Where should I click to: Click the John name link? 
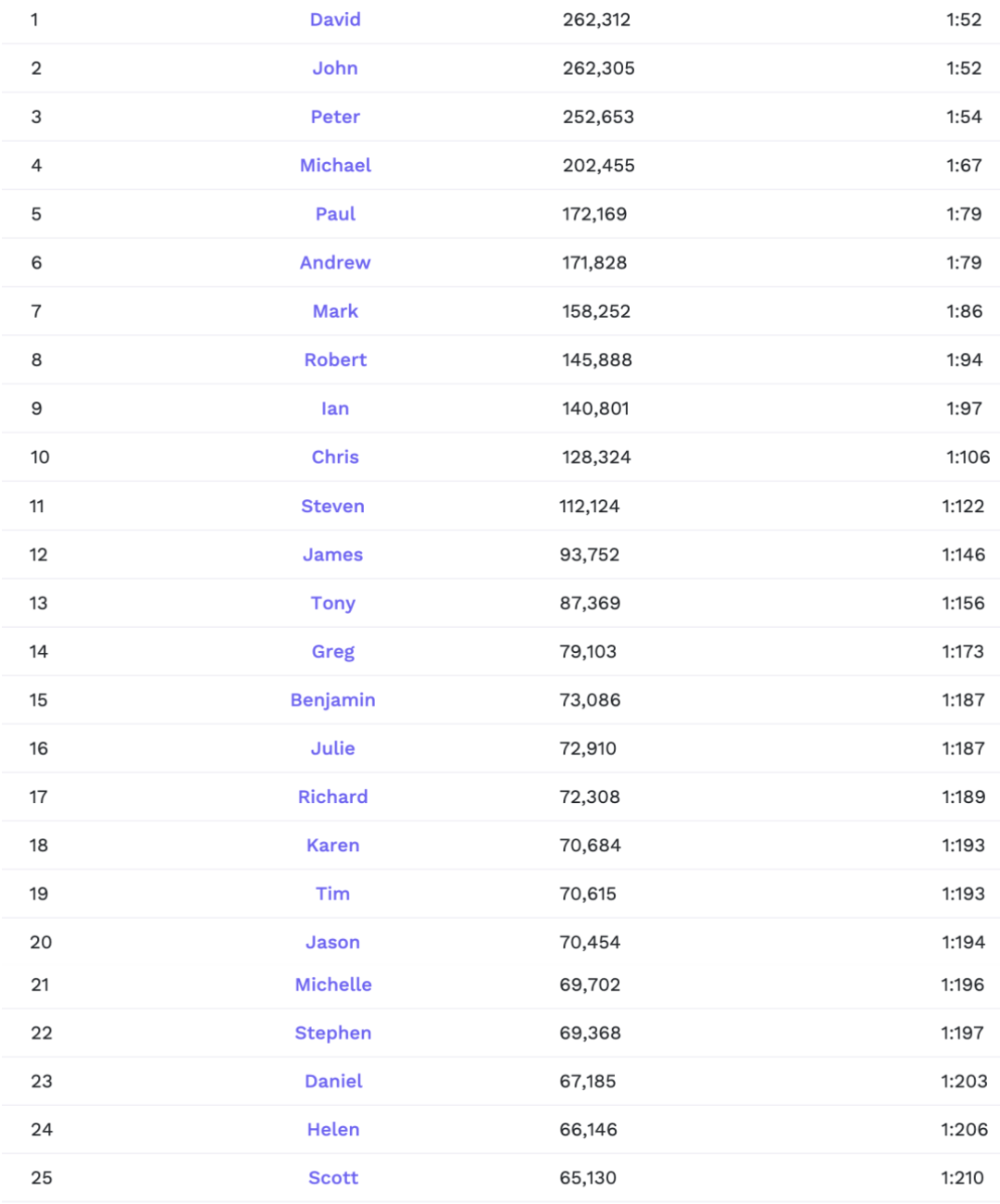click(335, 69)
